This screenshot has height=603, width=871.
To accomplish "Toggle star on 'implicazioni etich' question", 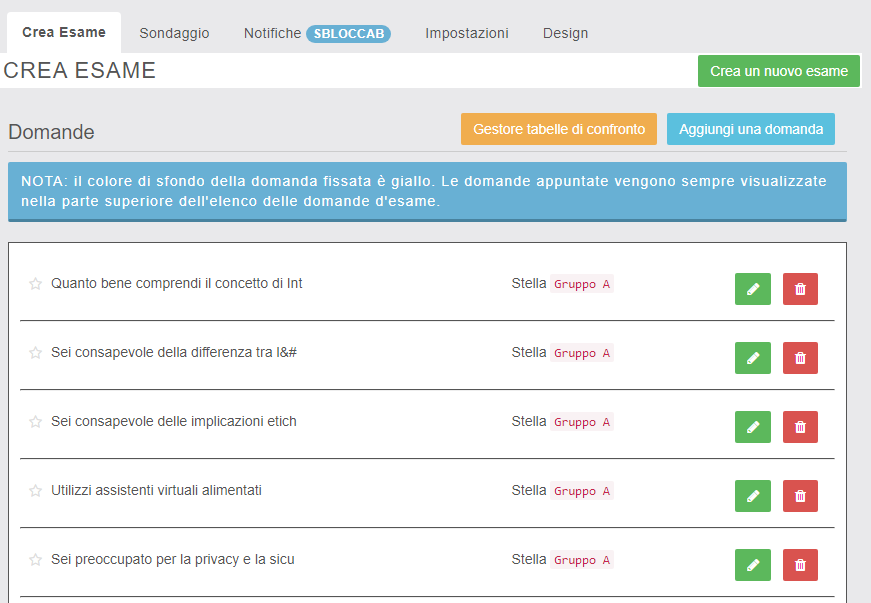I will [x=35, y=422].
